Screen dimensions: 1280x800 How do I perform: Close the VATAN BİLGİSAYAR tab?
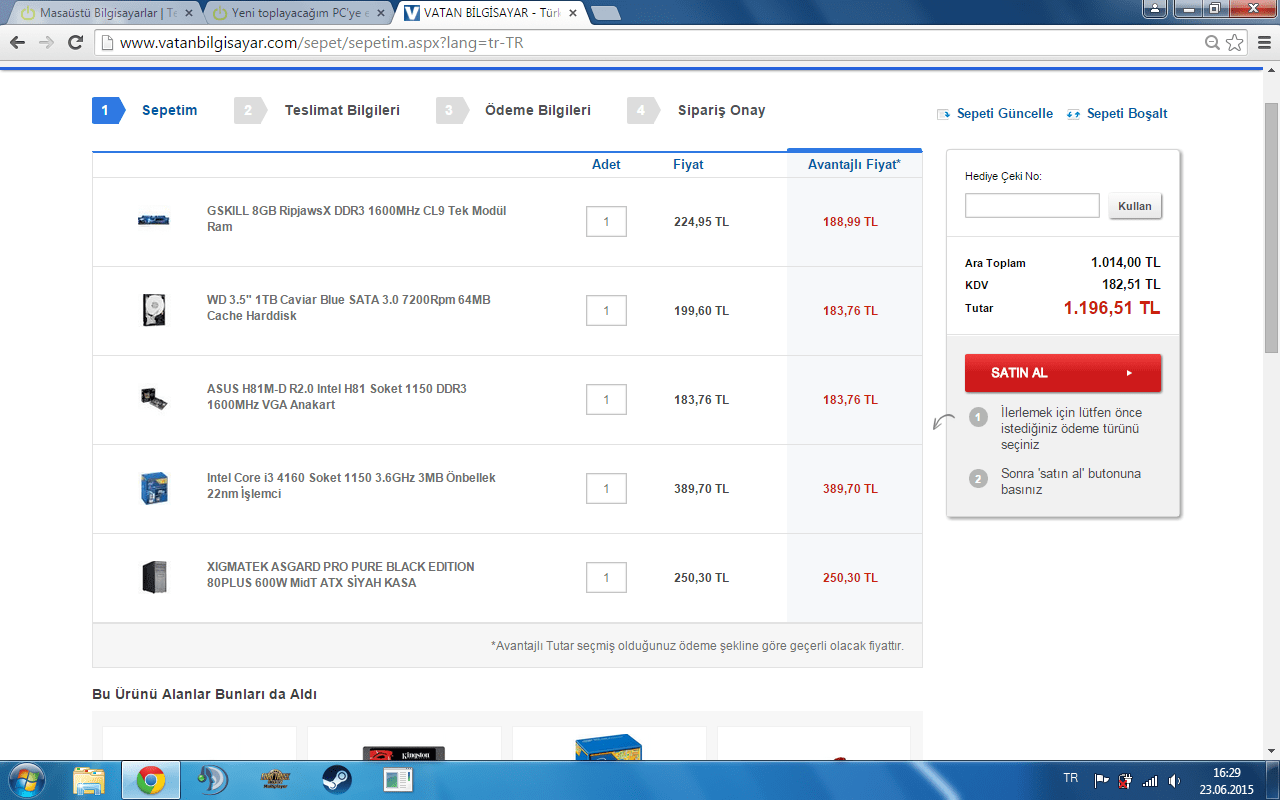coord(572,13)
